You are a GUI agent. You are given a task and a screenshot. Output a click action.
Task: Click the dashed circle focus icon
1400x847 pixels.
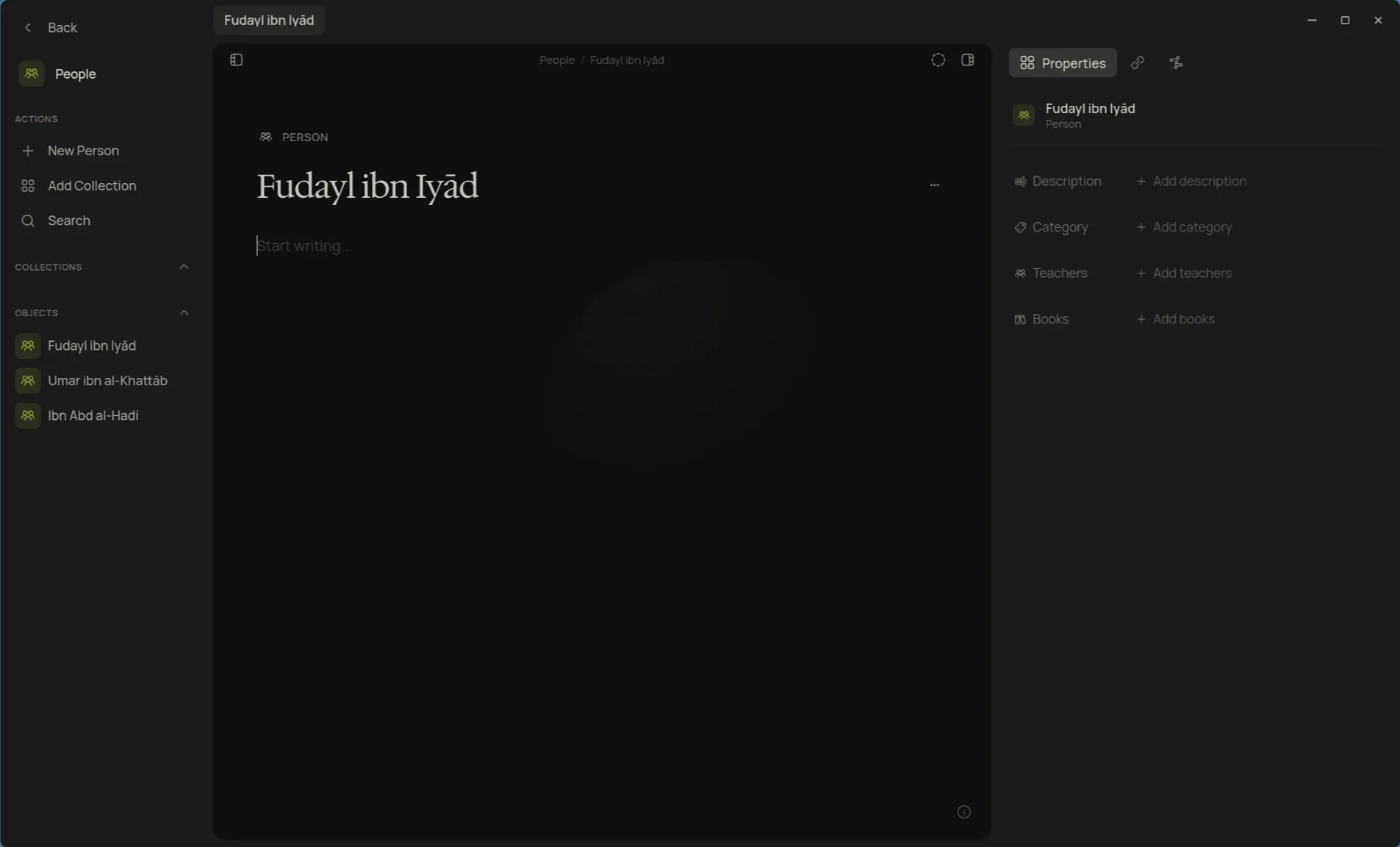pos(938,60)
